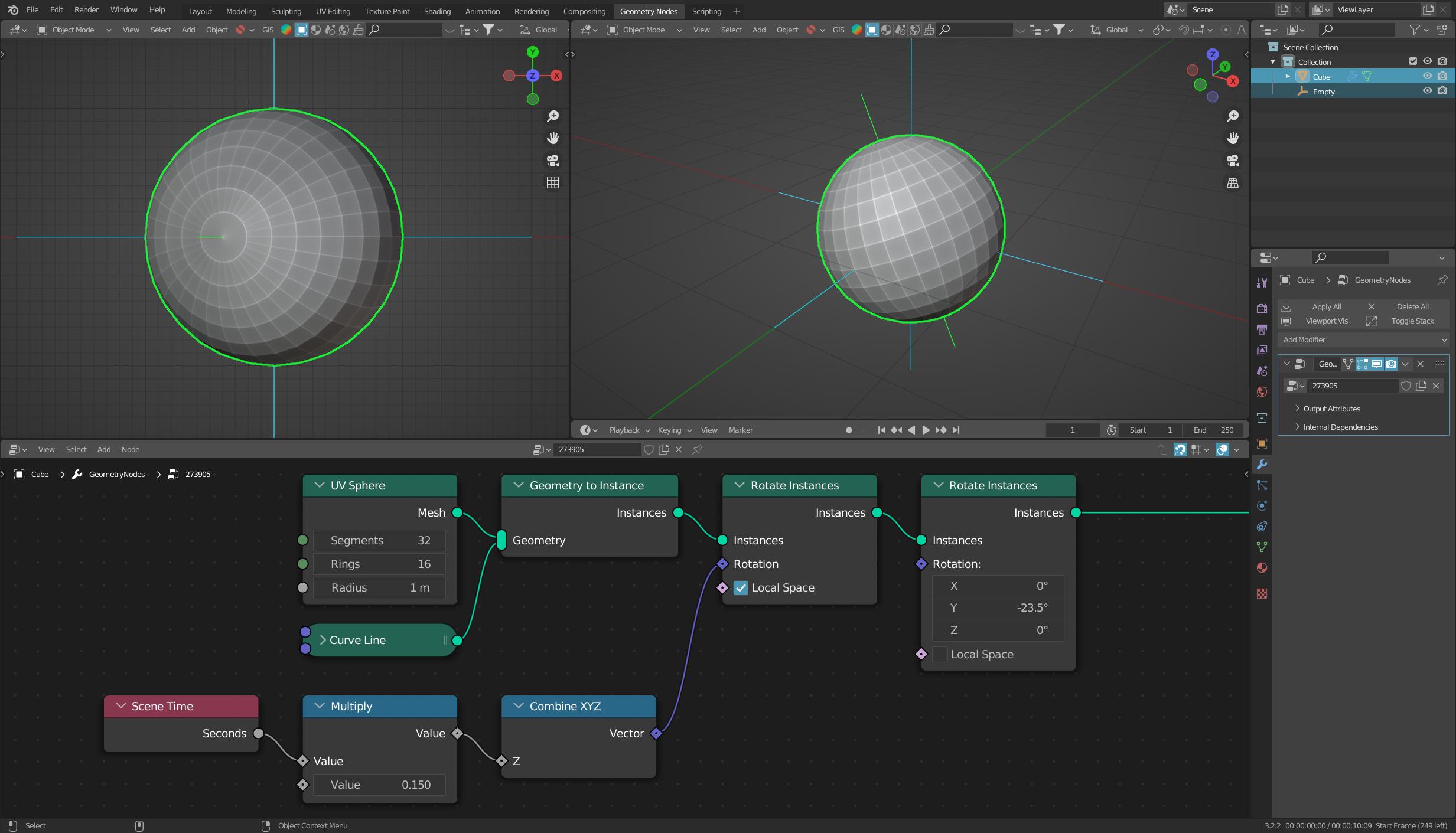
Task: Open Material properties tab
Action: click(1262, 568)
